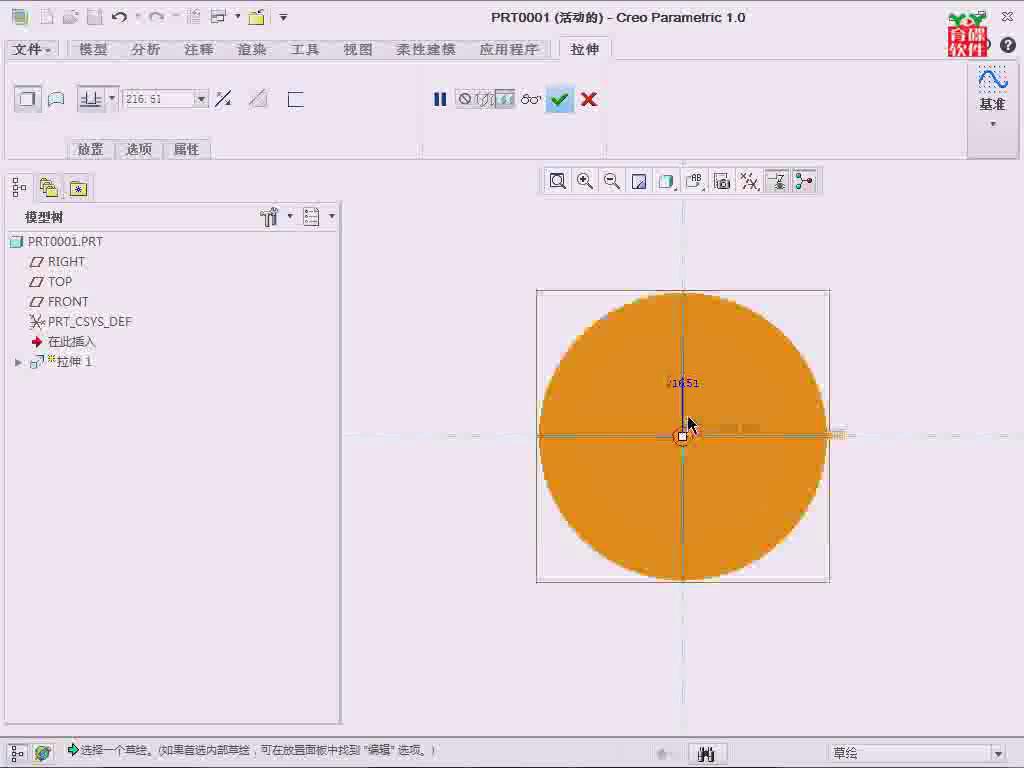This screenshot has width=1024, height=768.
Task: Select the RIGHT datum plane
Action: pyautogui.click(x=57, y=262)
